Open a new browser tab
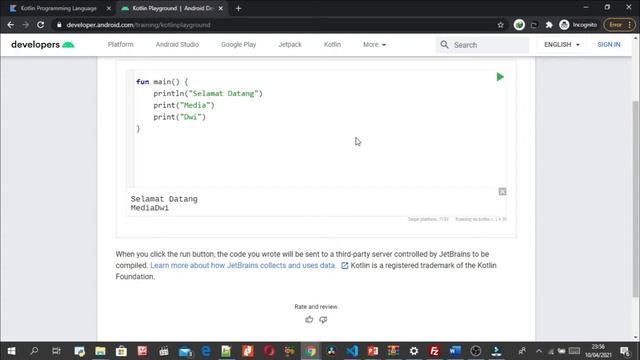 (x=239, y=8)
